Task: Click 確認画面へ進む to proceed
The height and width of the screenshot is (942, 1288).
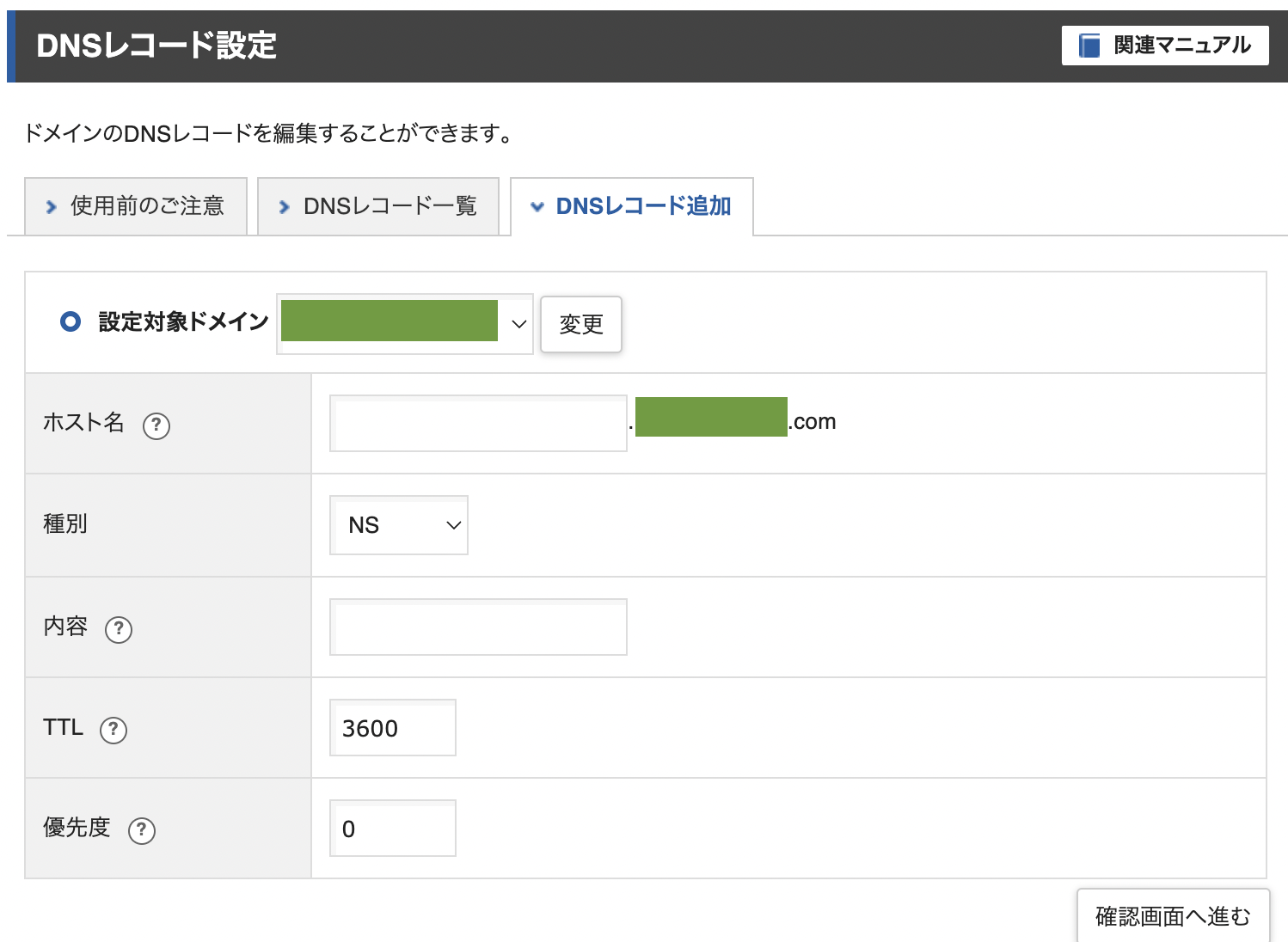Action: click(x=1171, y=915)
